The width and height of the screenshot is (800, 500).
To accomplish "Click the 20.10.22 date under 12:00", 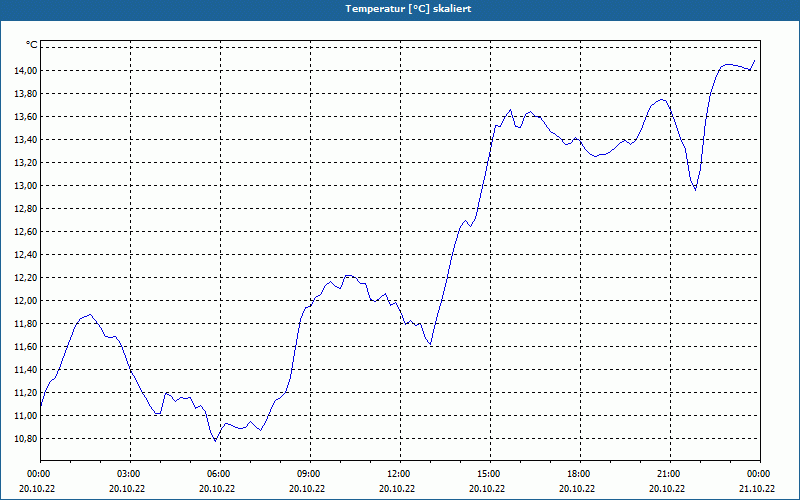I will pyautogui.click(x=397, y=488).
